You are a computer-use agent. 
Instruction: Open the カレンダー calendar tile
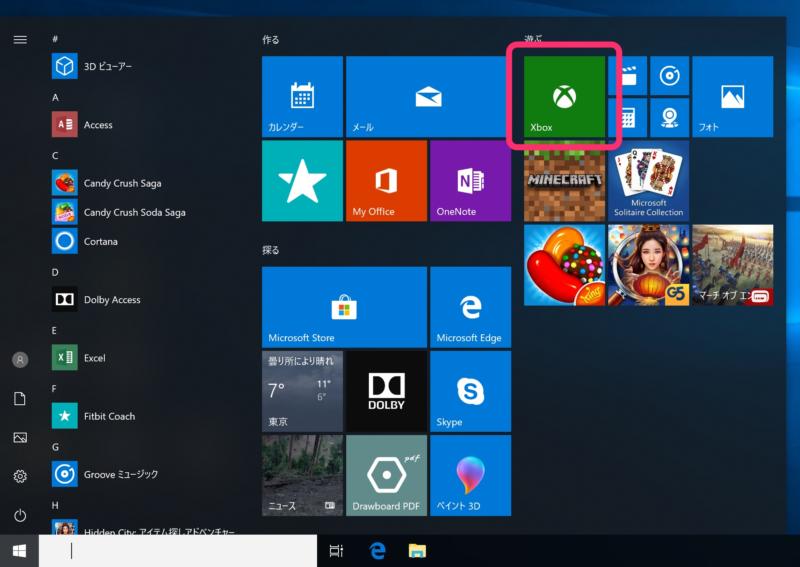[302, 96]
